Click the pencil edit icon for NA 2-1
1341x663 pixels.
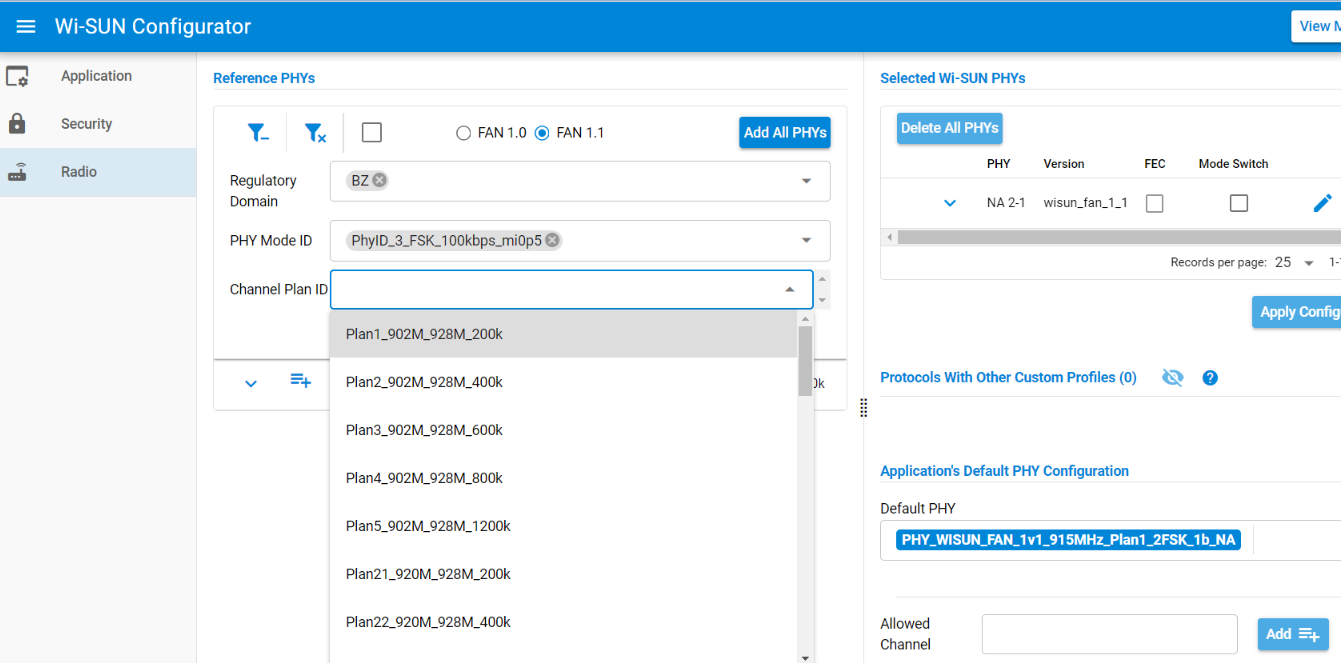click(x=1322, y=203)
